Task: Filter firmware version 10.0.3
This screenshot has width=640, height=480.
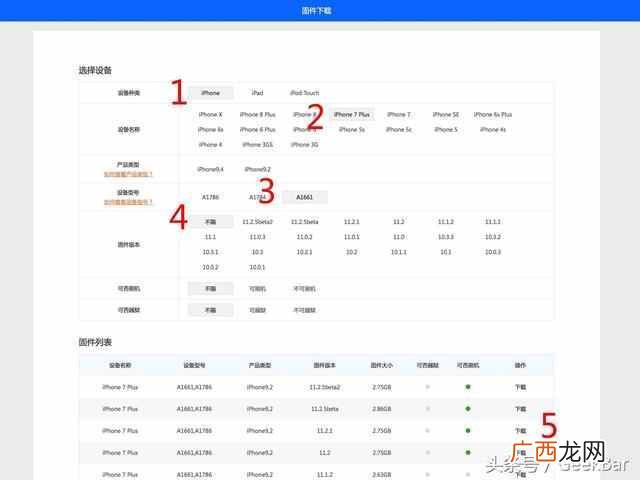Action: 493,252
